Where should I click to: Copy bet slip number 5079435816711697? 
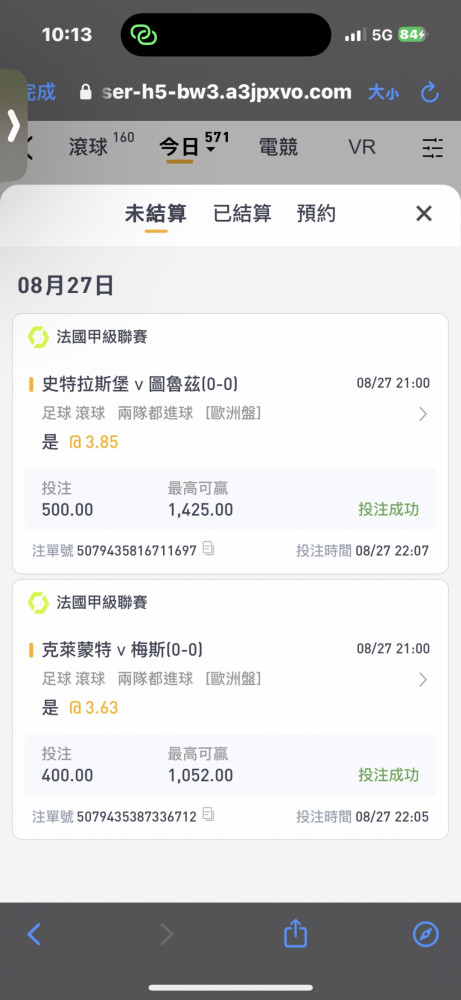point(208,548)
